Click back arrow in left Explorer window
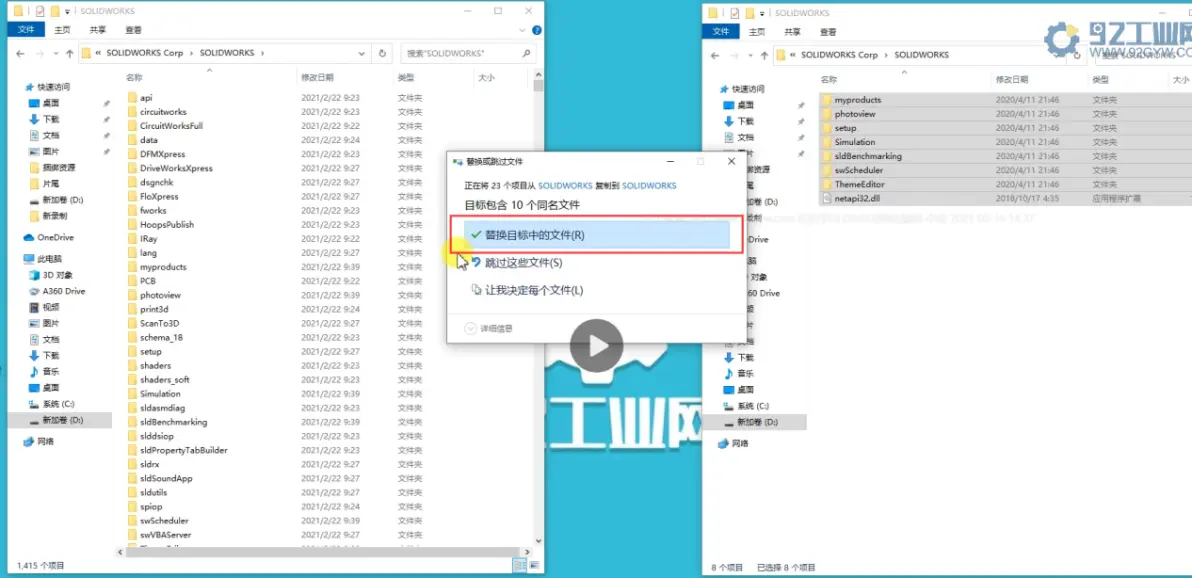 20,53
